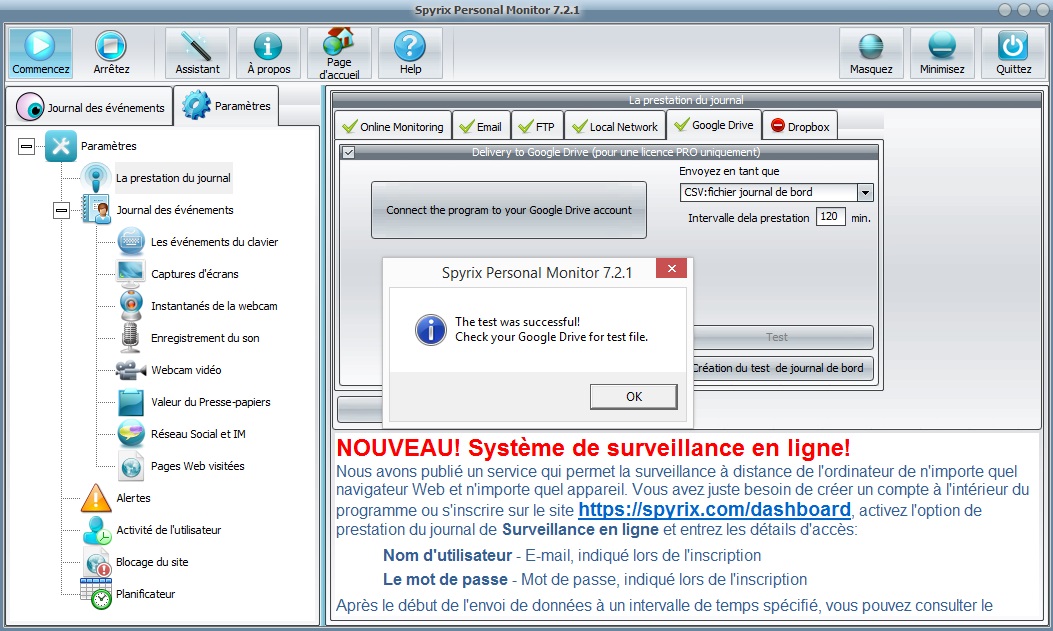This screenshot has height=631, width=1053.
Task: Click the social network chat bubble icon
Action: point(131,434)
